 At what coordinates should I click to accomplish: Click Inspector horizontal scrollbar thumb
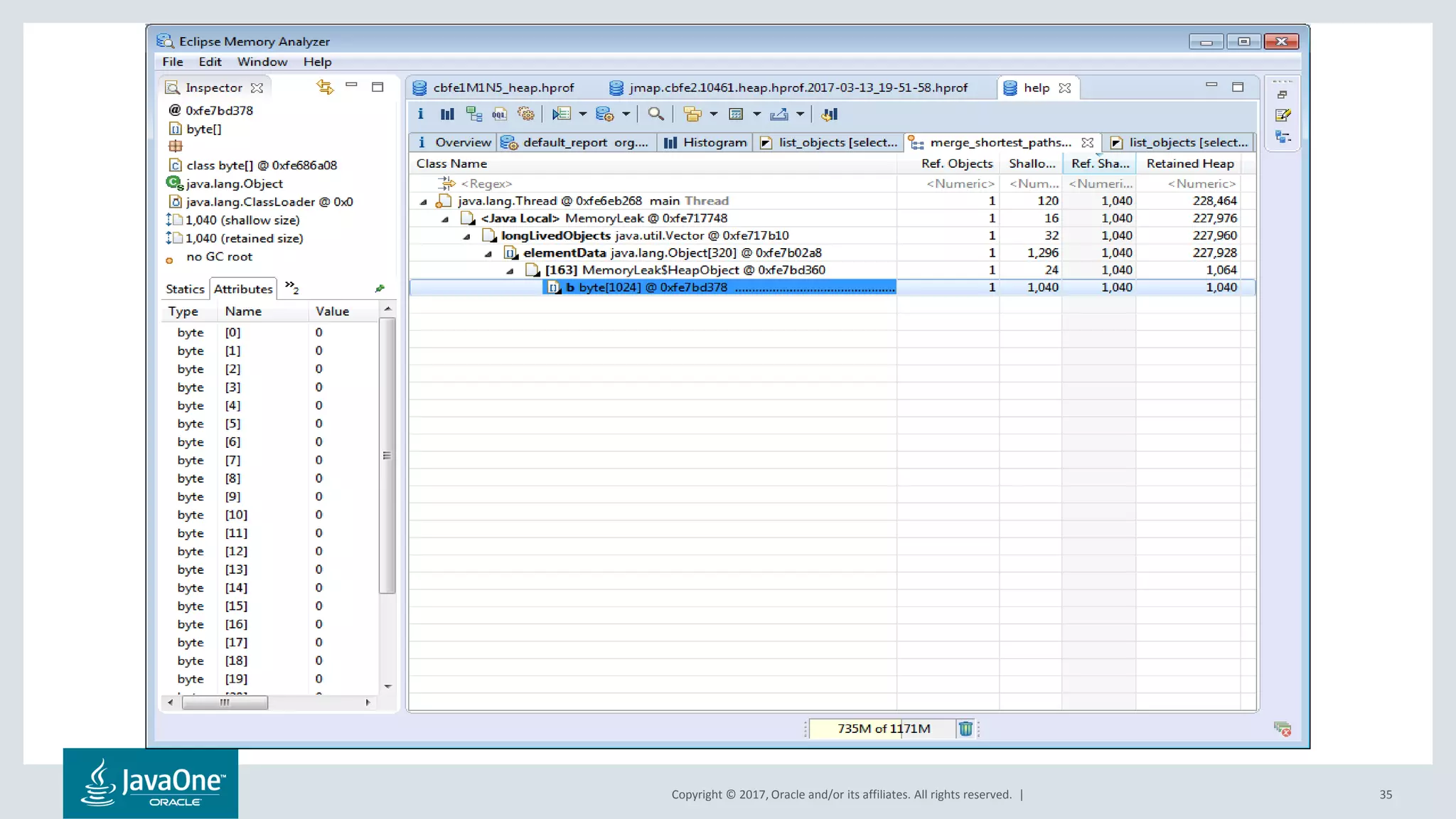tap(225, 702)
